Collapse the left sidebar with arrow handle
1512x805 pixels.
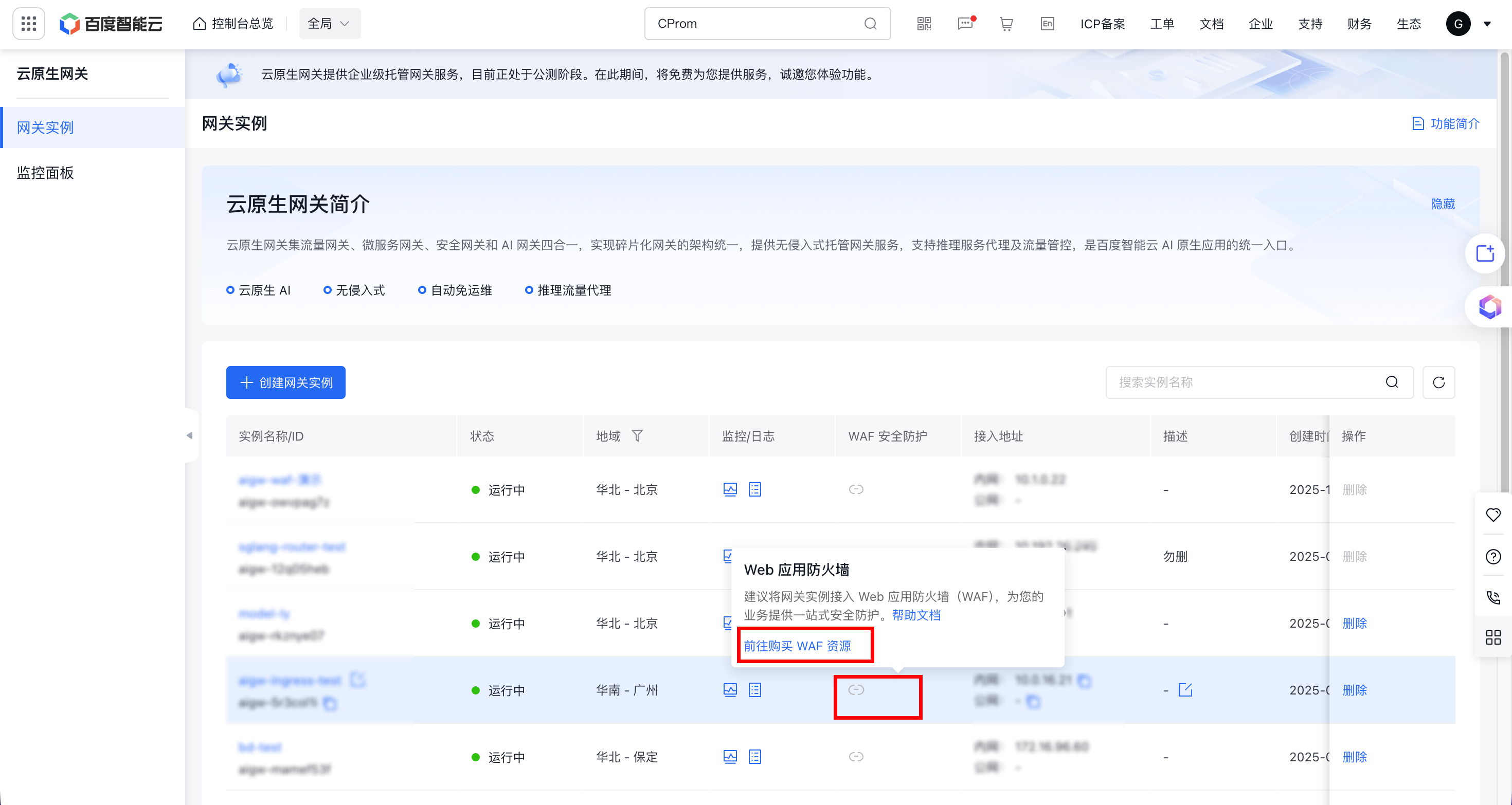click(x=190, y=435)
